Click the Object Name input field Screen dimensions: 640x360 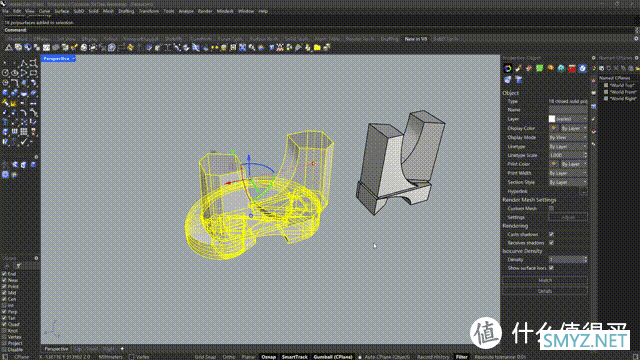tap(568, 110)
